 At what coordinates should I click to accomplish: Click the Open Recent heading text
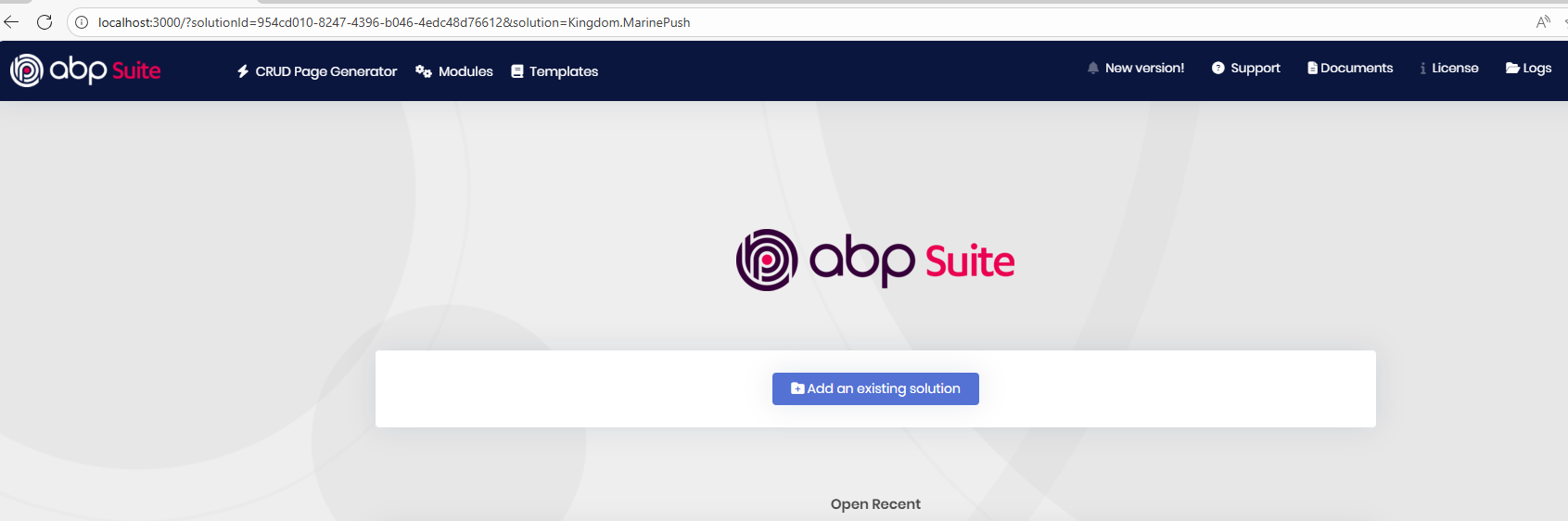(x=875, y=504)
